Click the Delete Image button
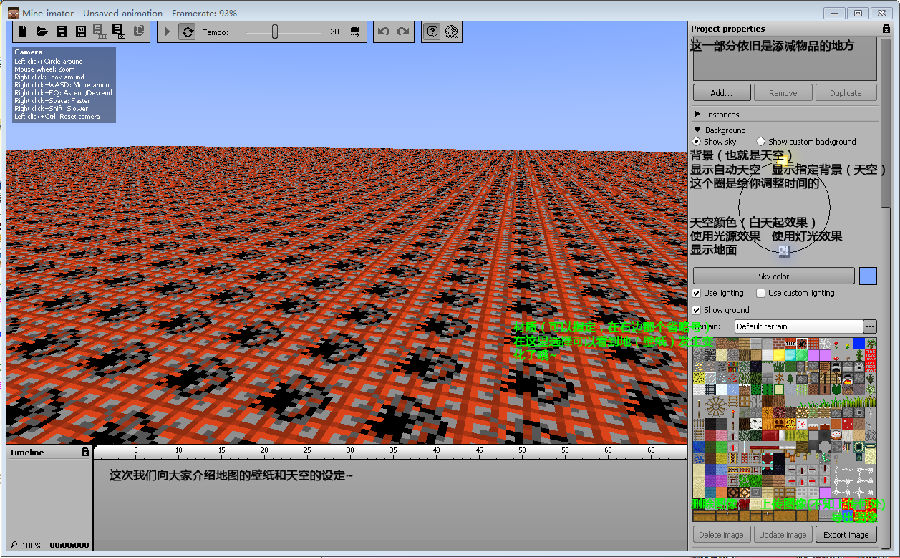The image size is (900, 558). 721,534
